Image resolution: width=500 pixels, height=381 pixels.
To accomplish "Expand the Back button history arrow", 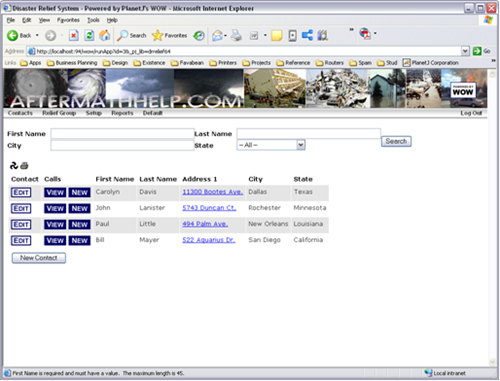I will pyautogui.click(x=37, y=35).
